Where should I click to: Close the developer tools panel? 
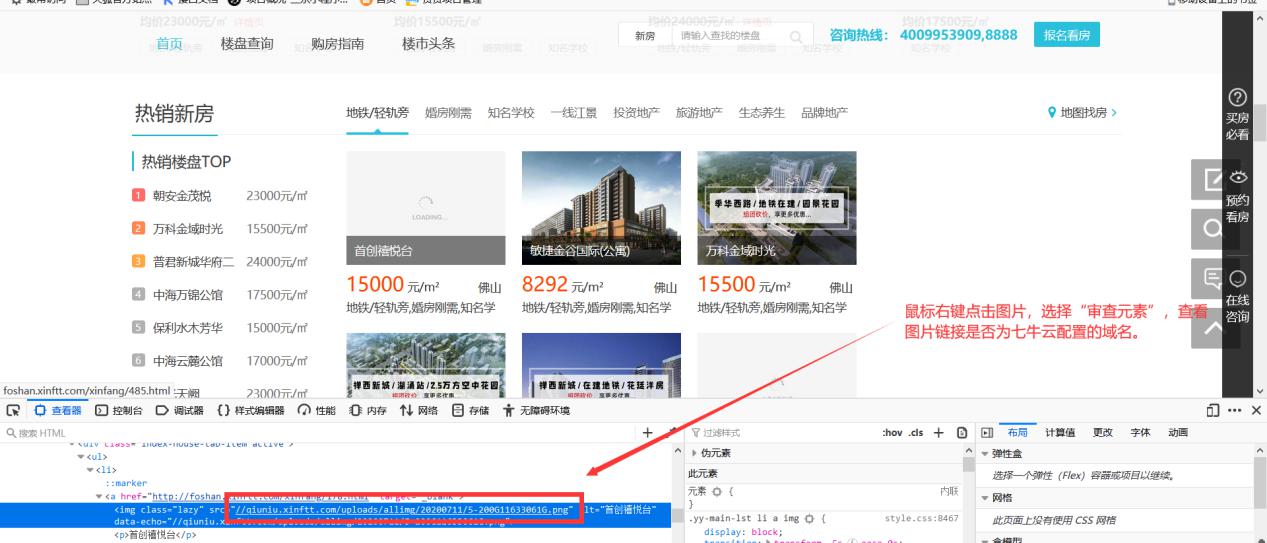click(1256, 411)
